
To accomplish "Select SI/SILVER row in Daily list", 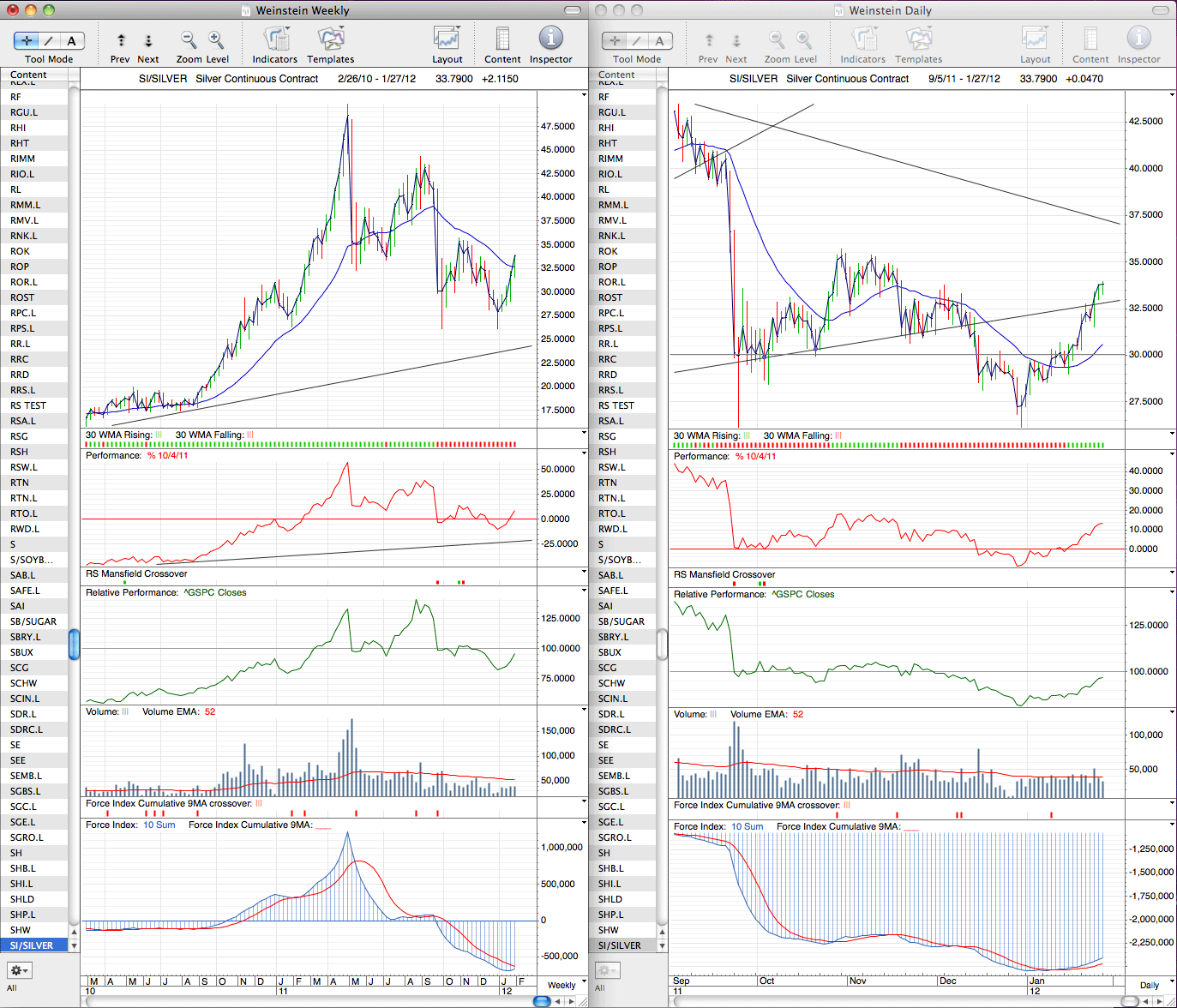I will pos(622,945).
